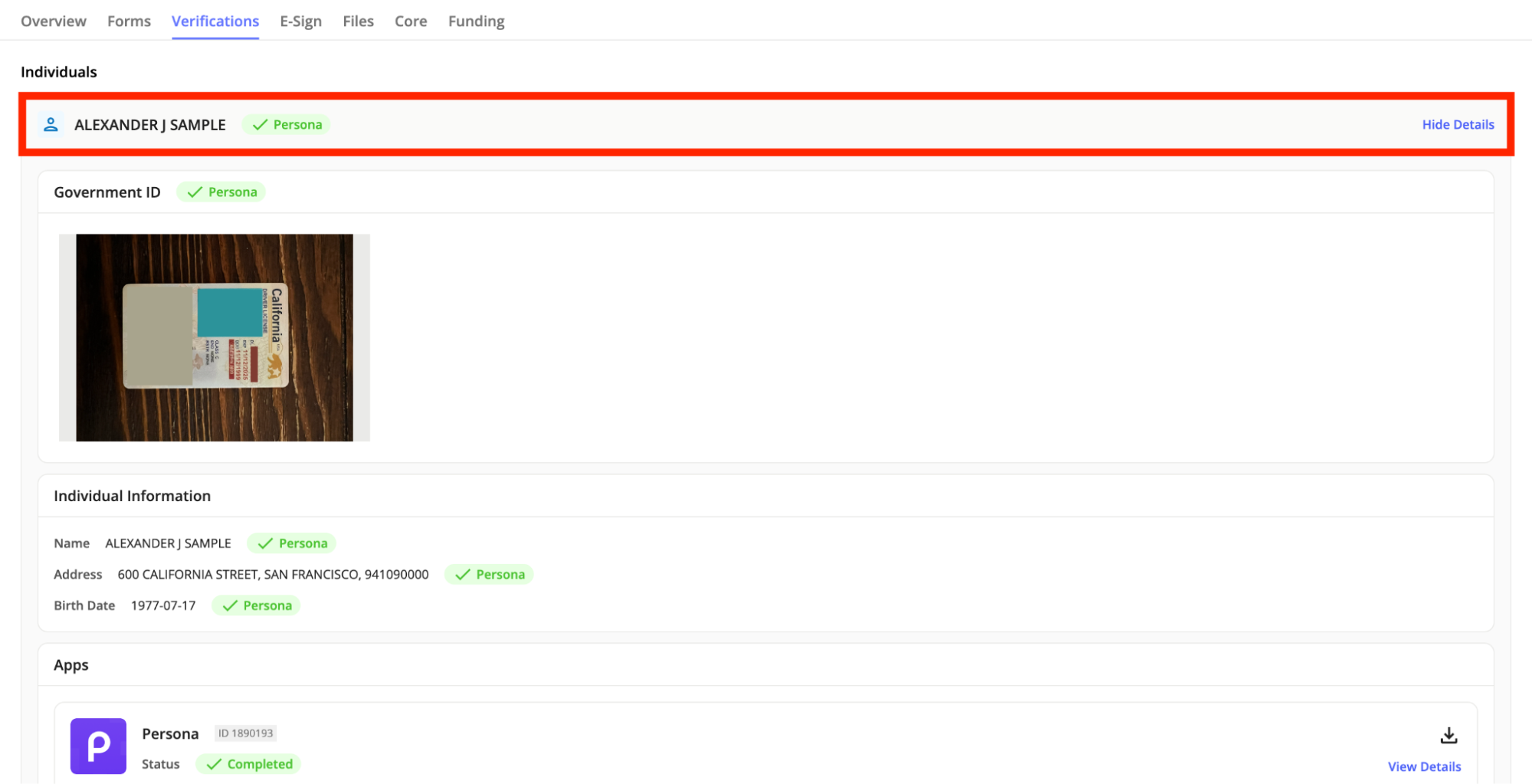The width and height of the screenshot is (1532, 784).
Task: Download the Persona report via download icon
Action: (1448, 736)
